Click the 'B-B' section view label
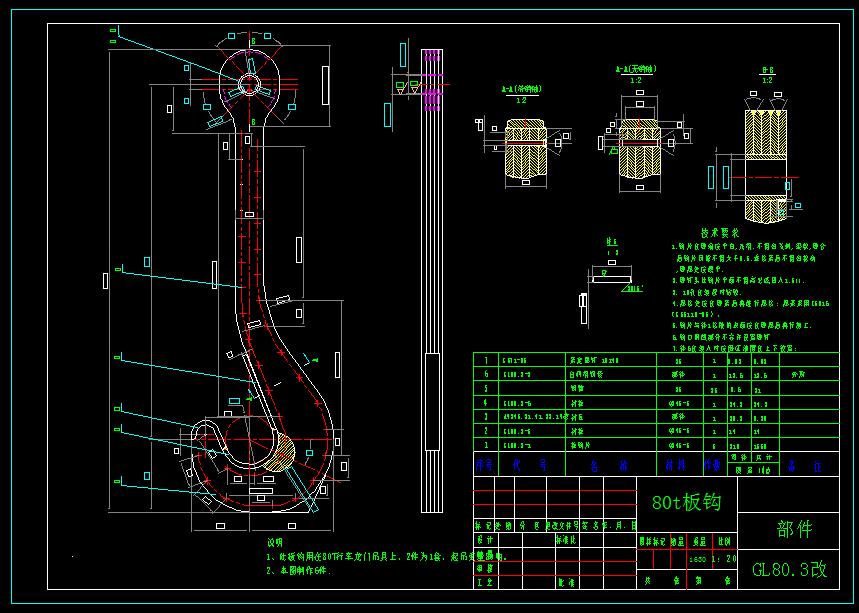This screenshot has height=613, width=859. tap(768, 71)
